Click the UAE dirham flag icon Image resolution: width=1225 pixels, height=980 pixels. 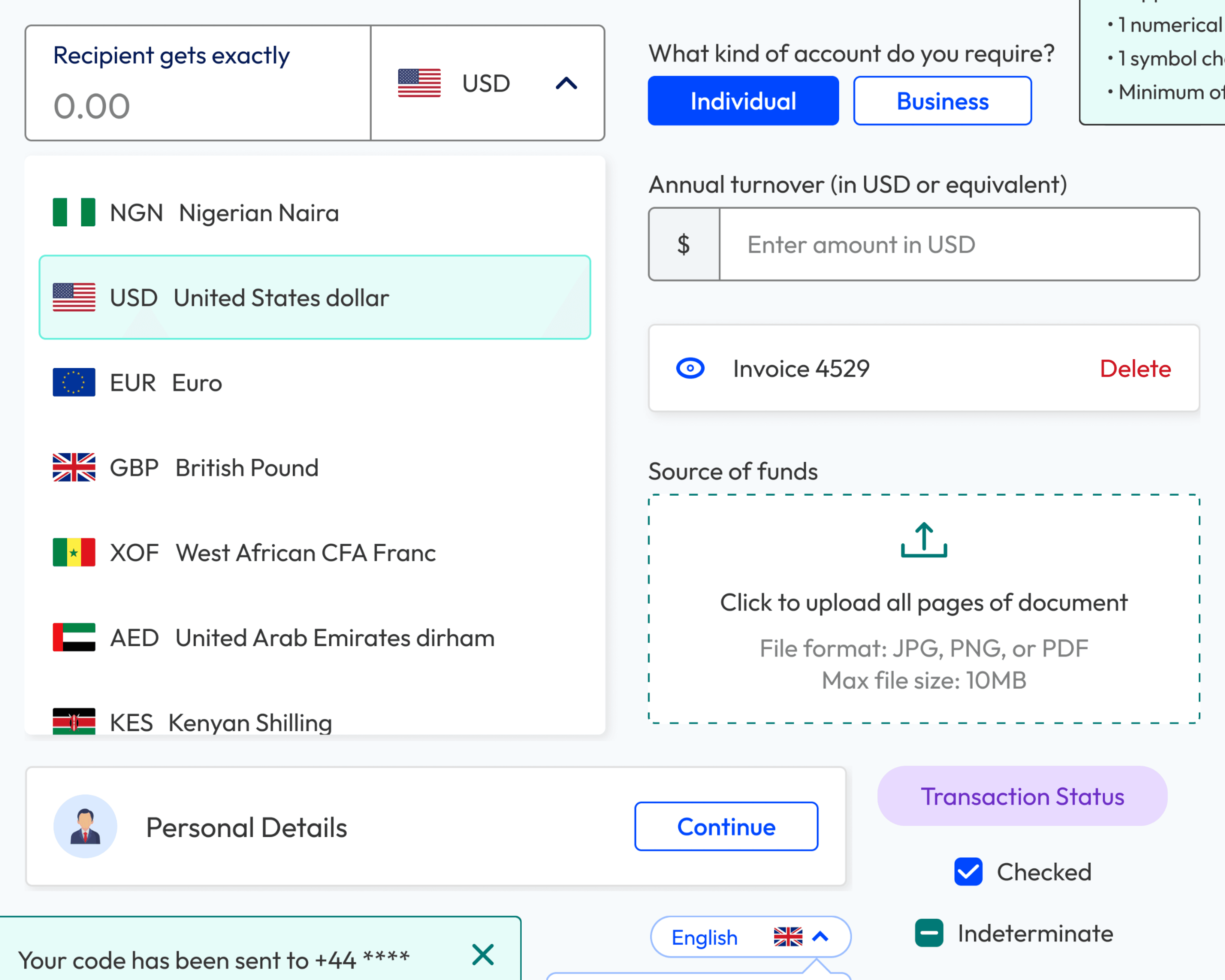point(73,637)
